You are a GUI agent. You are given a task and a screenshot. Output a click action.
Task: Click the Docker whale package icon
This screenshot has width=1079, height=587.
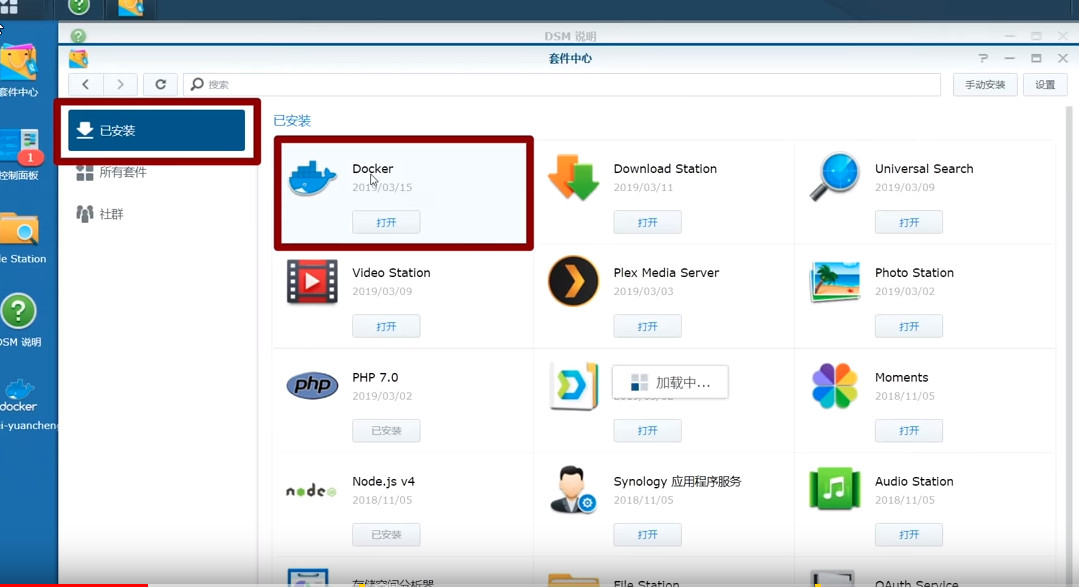coord(312,178)
